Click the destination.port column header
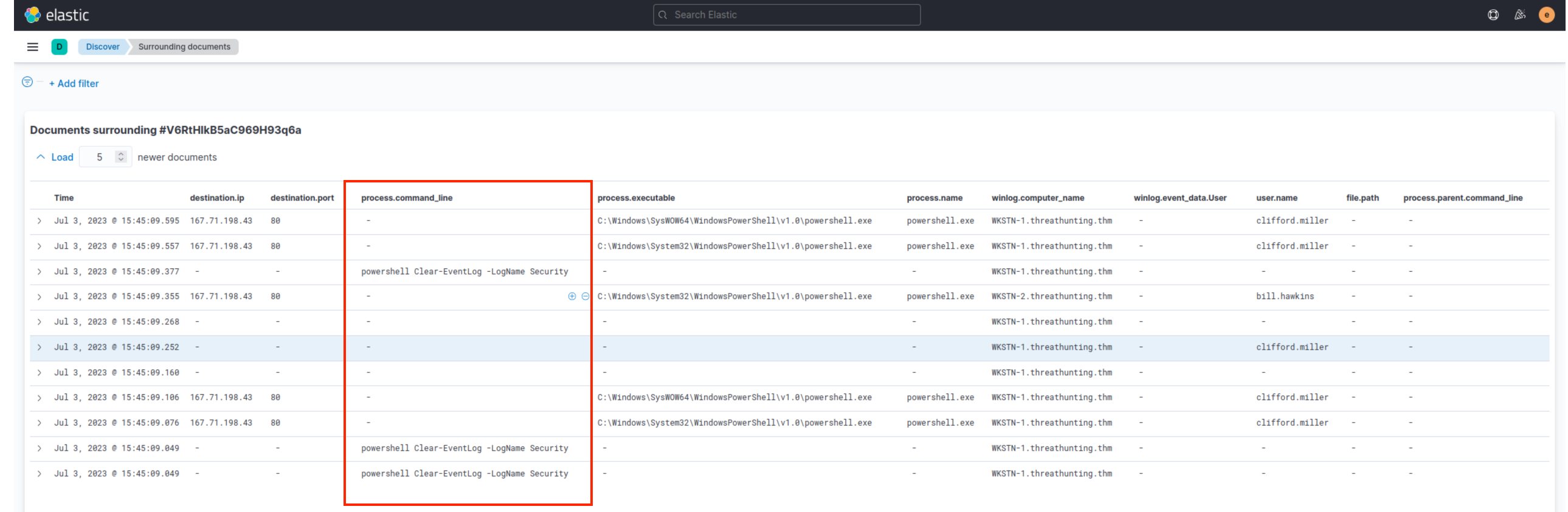Viewport: 1568px width, 512px height. click(x=302, y=198)
